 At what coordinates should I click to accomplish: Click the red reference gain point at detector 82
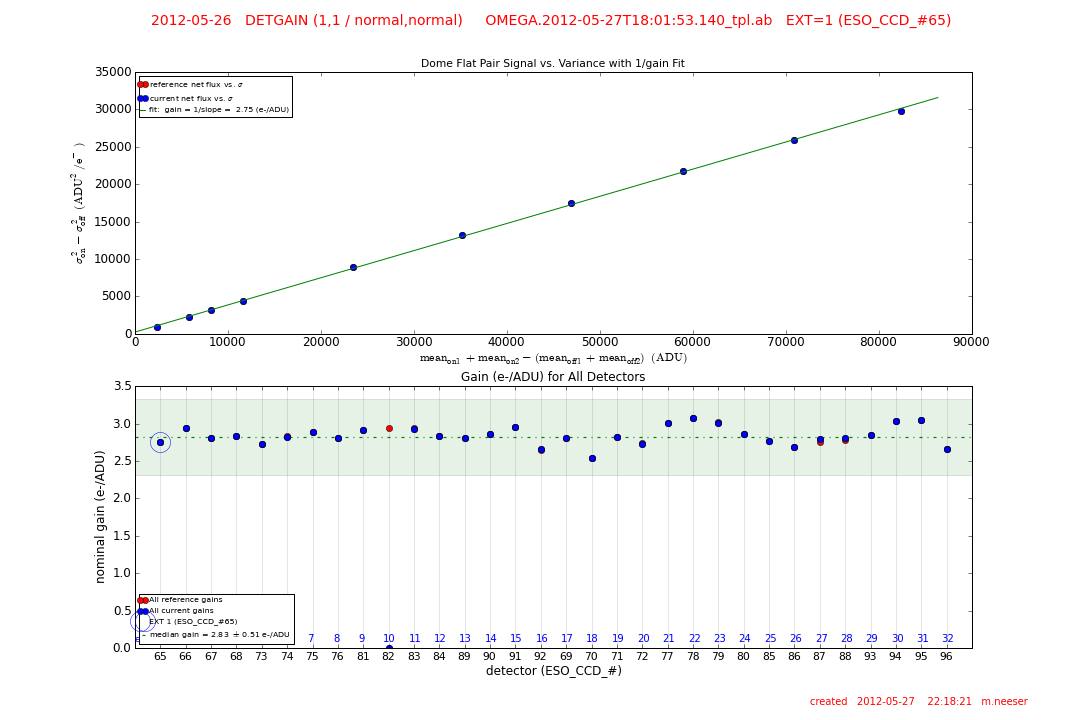[x=389, y=428]
